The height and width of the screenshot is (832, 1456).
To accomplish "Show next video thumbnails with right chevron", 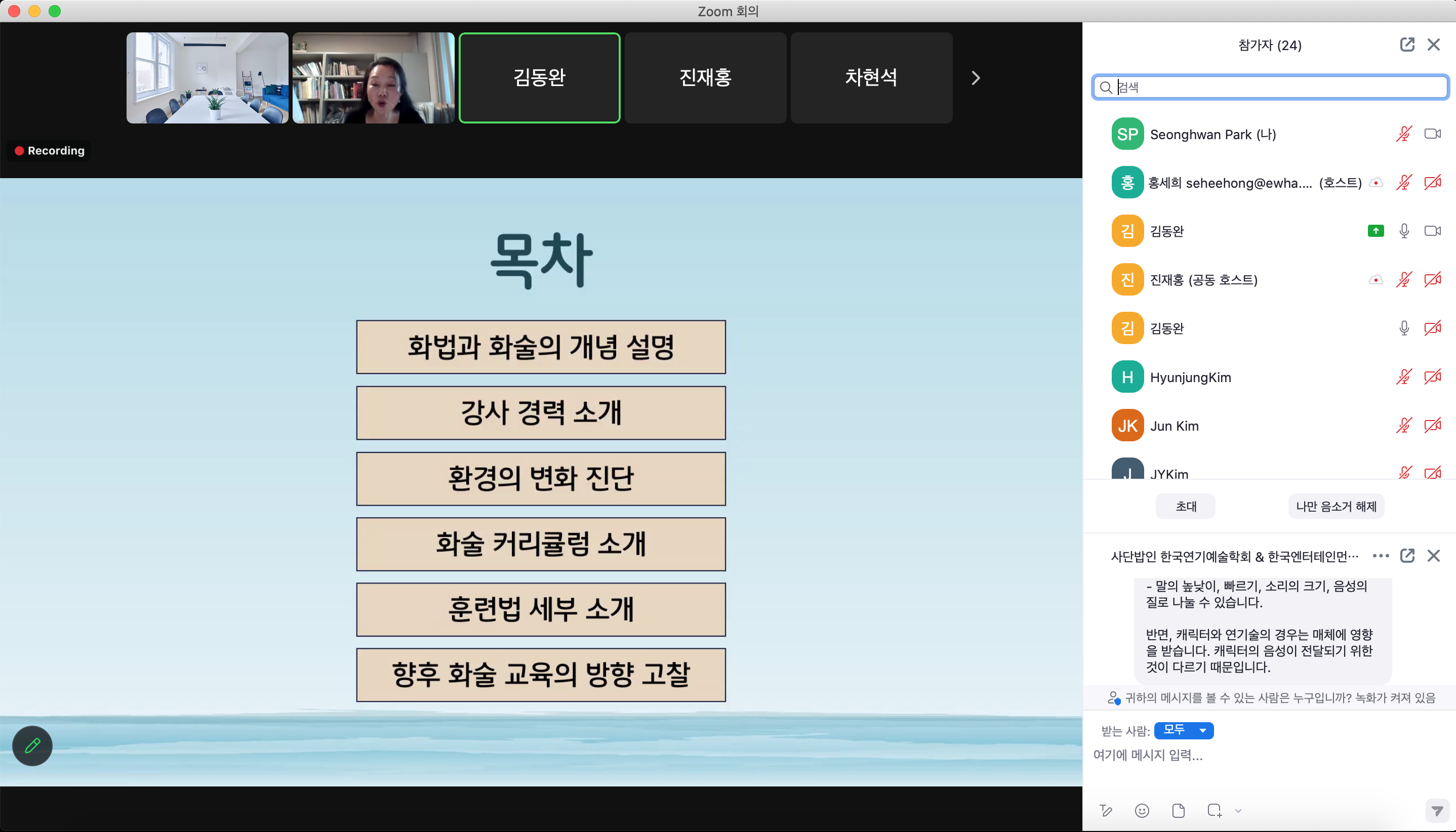I will click(976, 78).
